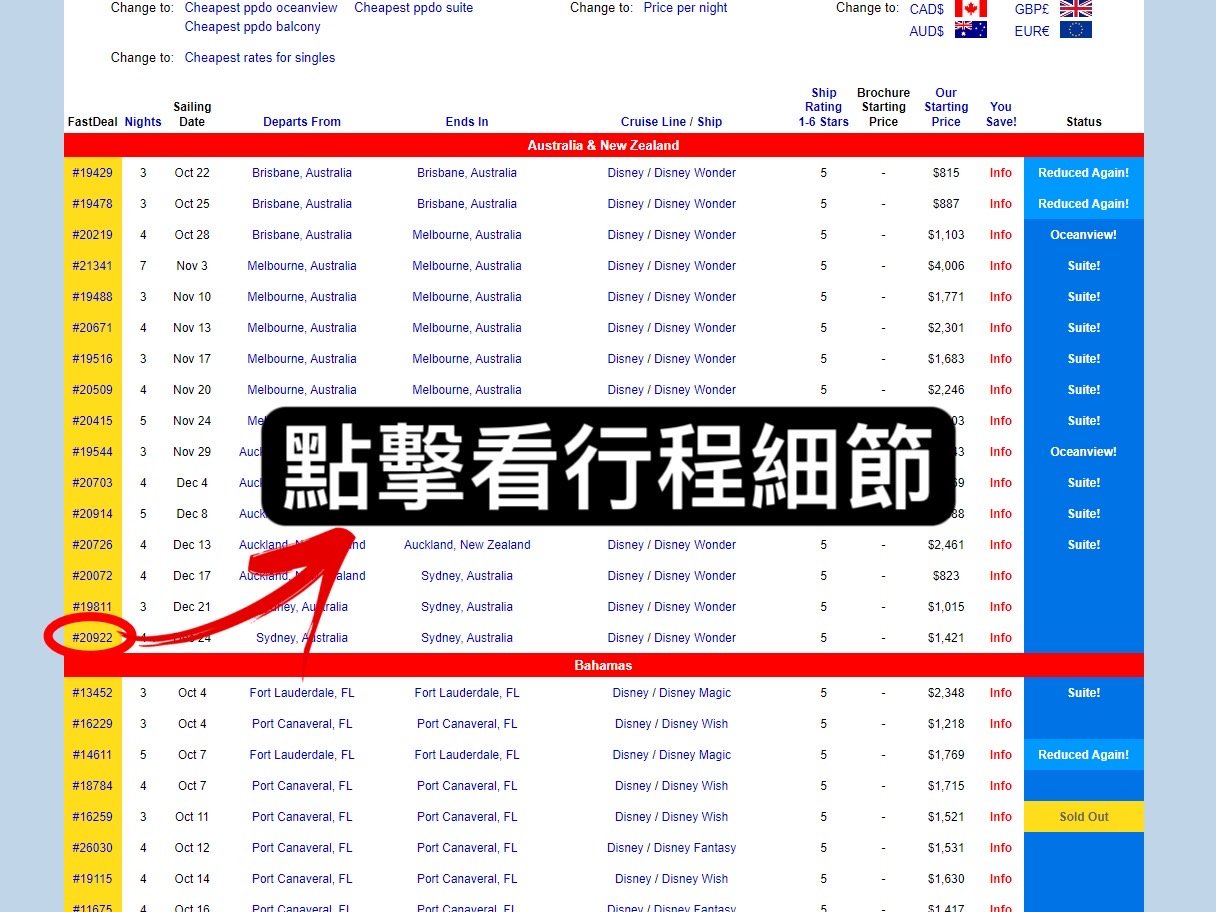This screenshot has height=912, width=1216.
Task: Open FastDeal #19544
Action: (93, 452)
